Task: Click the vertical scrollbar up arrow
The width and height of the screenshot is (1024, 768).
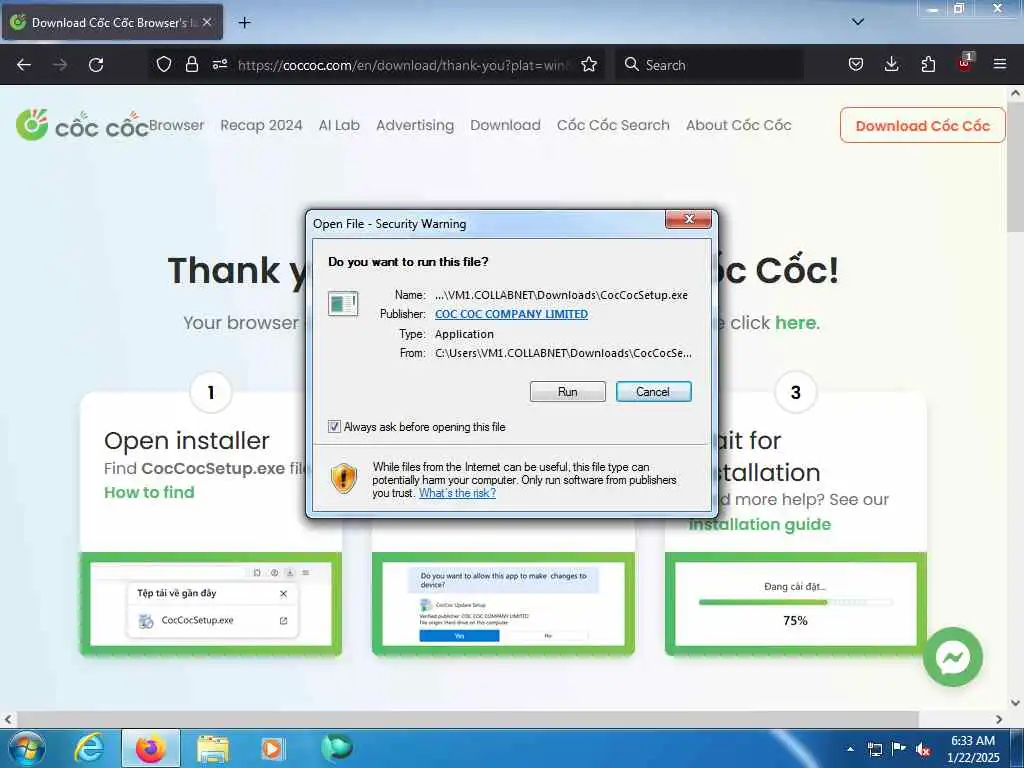Action: 1015,93
